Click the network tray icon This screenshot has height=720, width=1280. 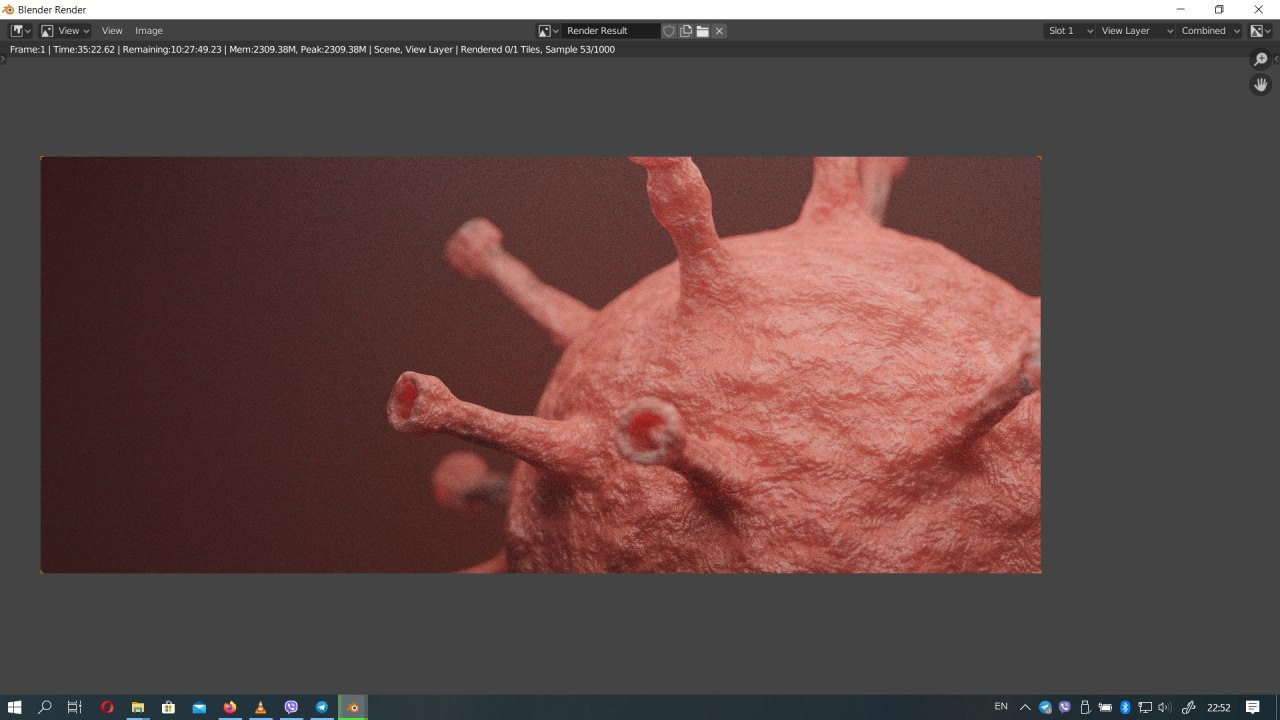point(1144,707)
